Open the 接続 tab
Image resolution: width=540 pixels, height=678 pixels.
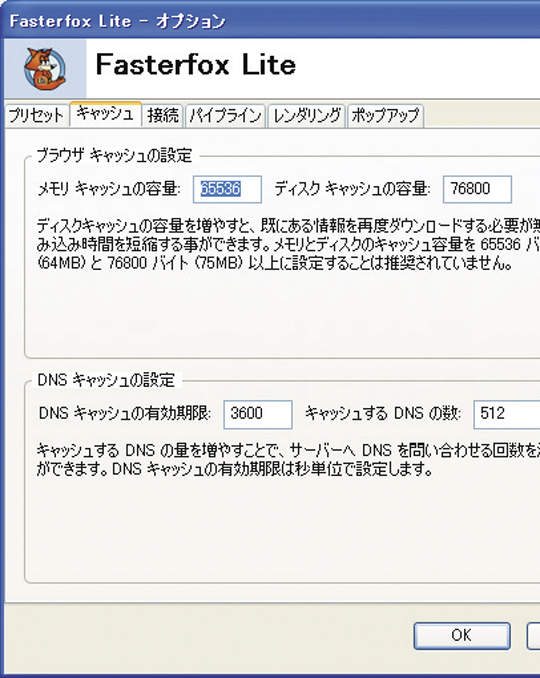pos(163,115)
